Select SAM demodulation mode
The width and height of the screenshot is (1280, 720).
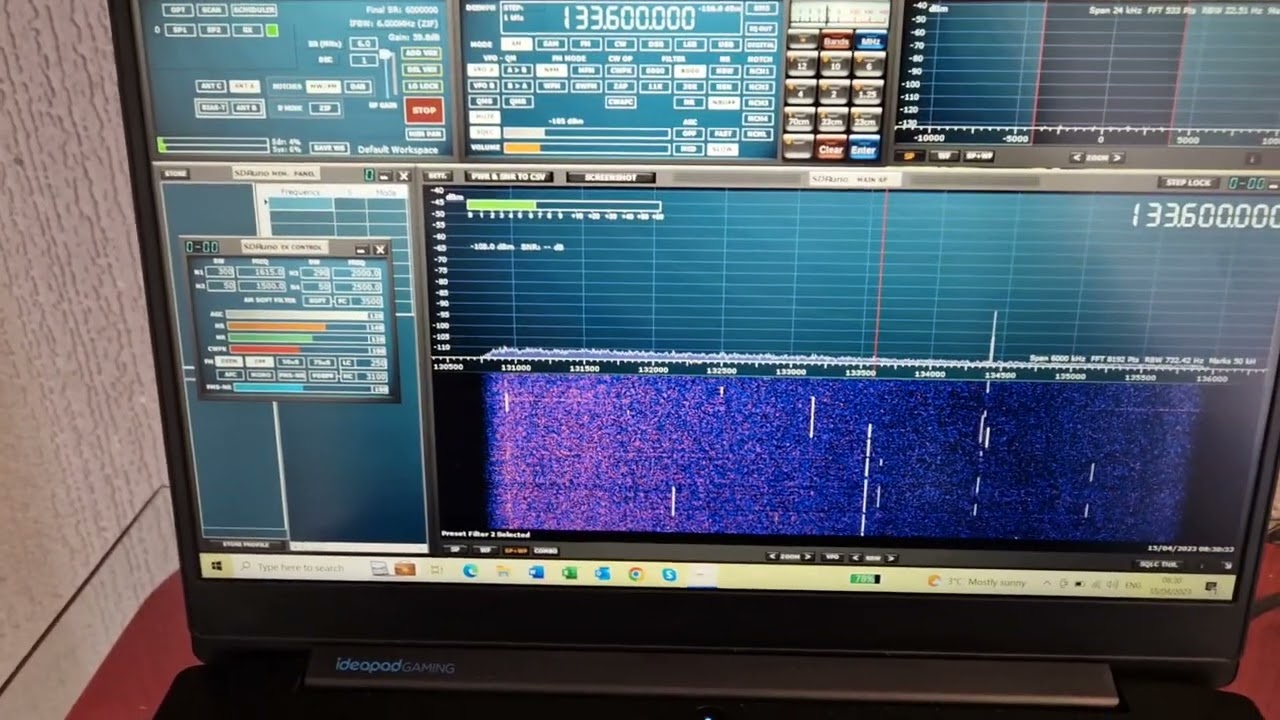550,44
